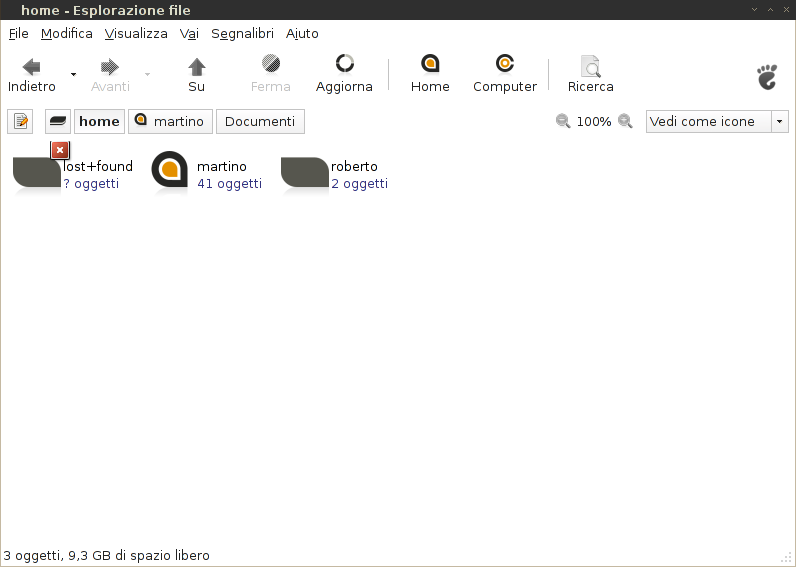Screen dimensions: 796x567
Task: Navigate to martino in the path bar
Action: pyautogui.click(x=170, y=121)
